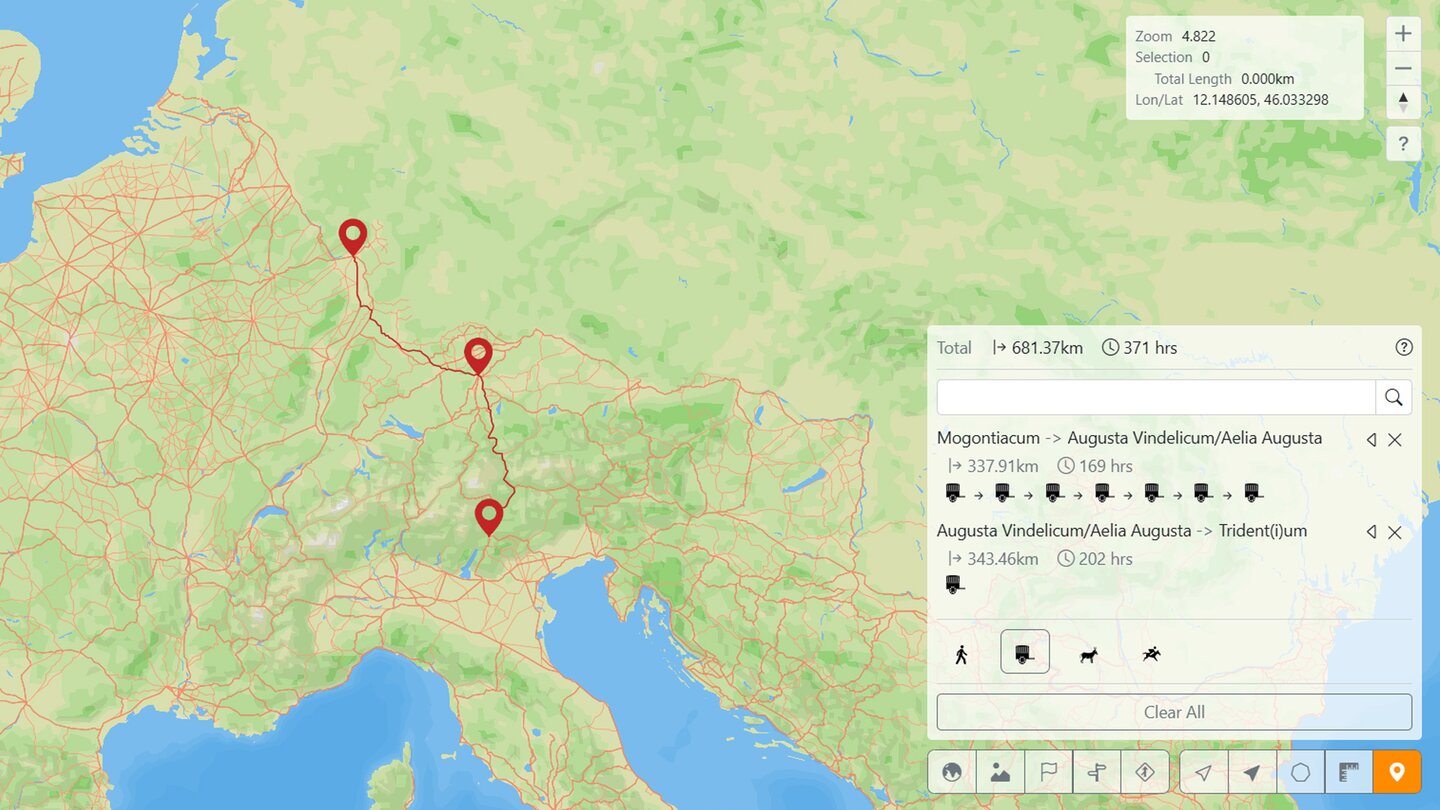Choose pack animal as the travel mode
Viewport: 1440px width, 810px height.
point(1088,654)
